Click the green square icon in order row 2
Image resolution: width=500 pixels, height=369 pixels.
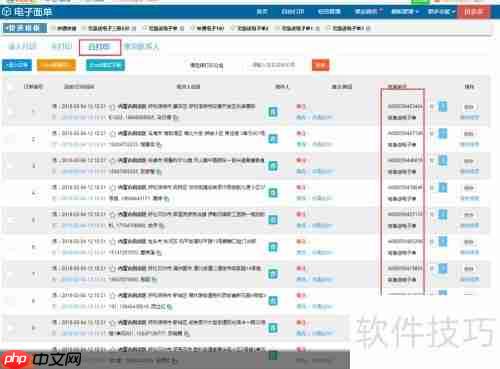273,139
